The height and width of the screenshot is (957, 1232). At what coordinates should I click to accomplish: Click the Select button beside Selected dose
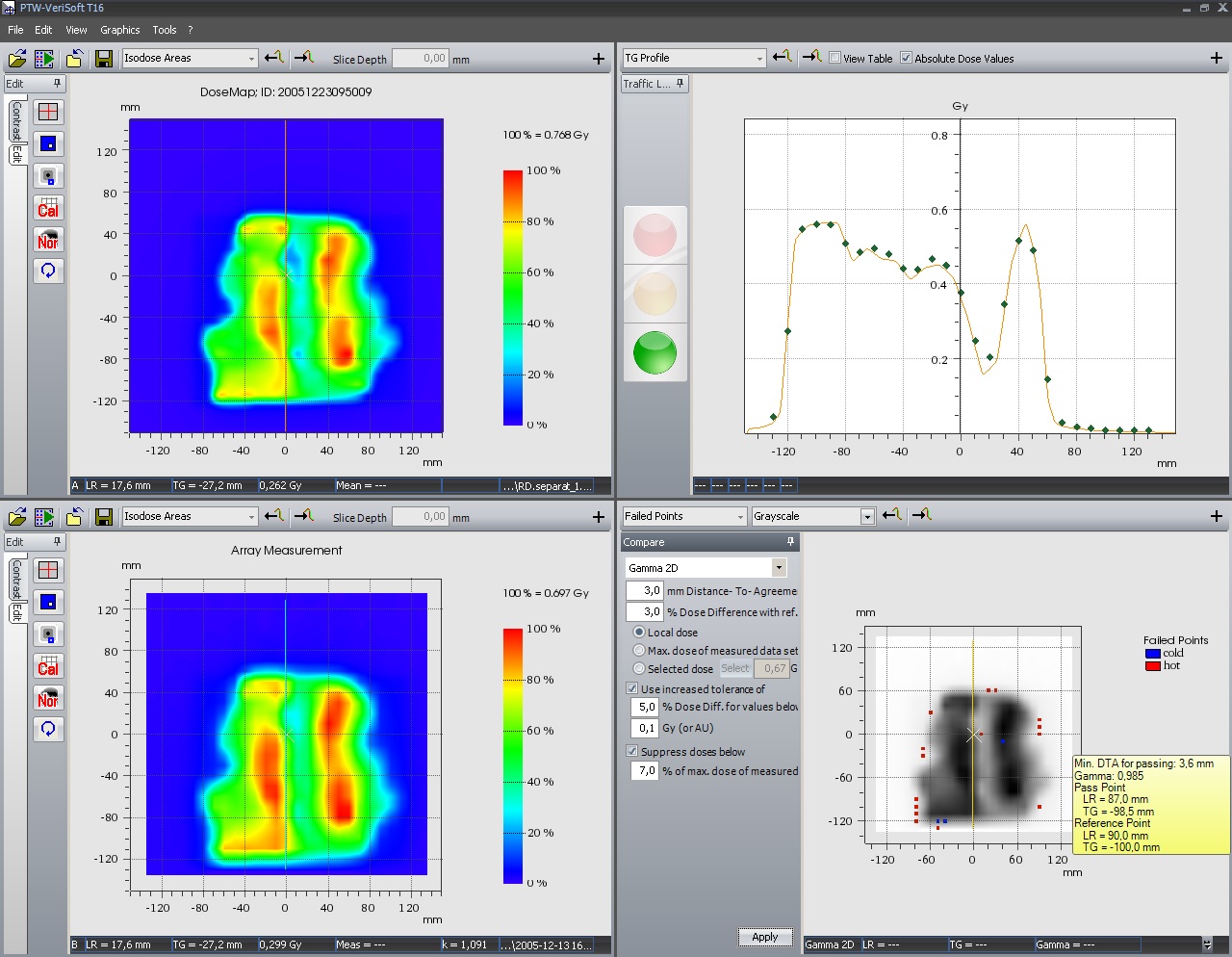point(735,668)
